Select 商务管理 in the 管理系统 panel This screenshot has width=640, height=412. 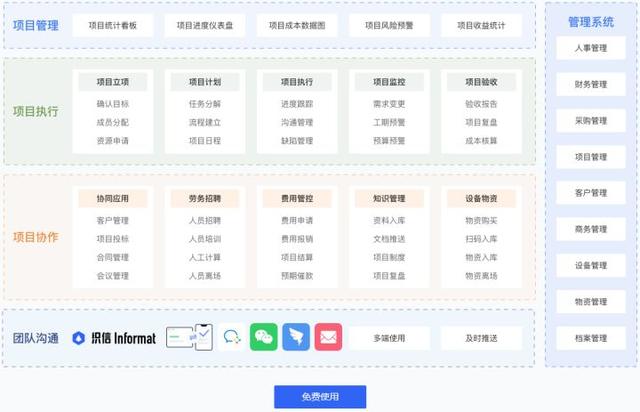point(591,229)
